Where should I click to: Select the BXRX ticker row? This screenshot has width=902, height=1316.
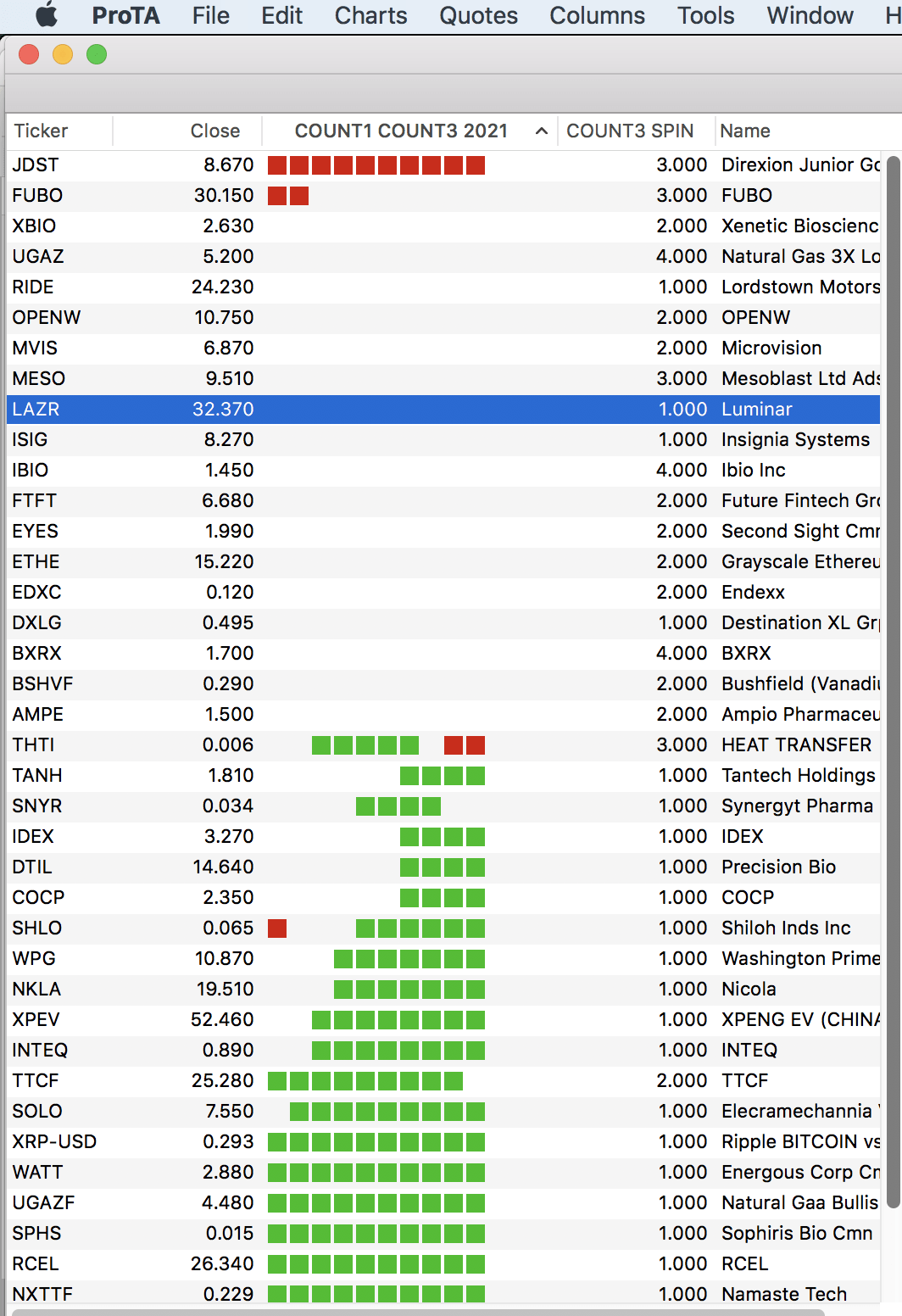(x=443, y=653)
